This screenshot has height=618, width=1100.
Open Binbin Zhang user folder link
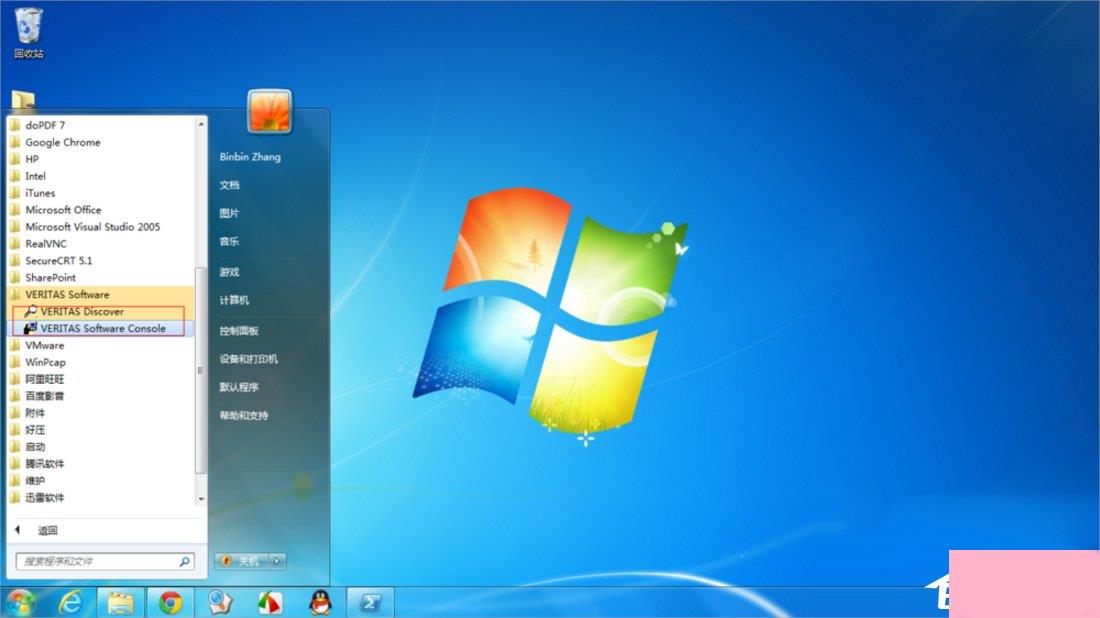tap(250, 156)
